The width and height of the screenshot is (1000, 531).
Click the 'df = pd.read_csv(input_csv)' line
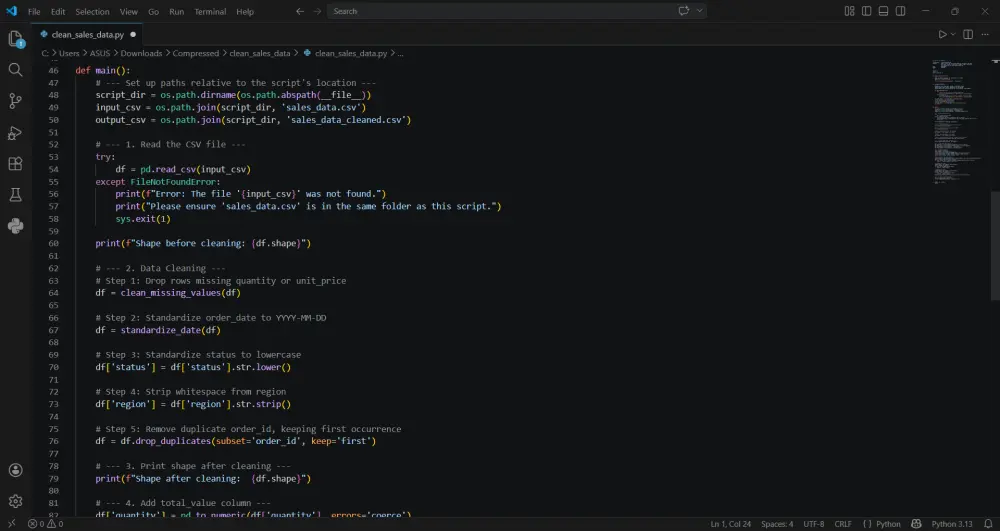point(183,170)
